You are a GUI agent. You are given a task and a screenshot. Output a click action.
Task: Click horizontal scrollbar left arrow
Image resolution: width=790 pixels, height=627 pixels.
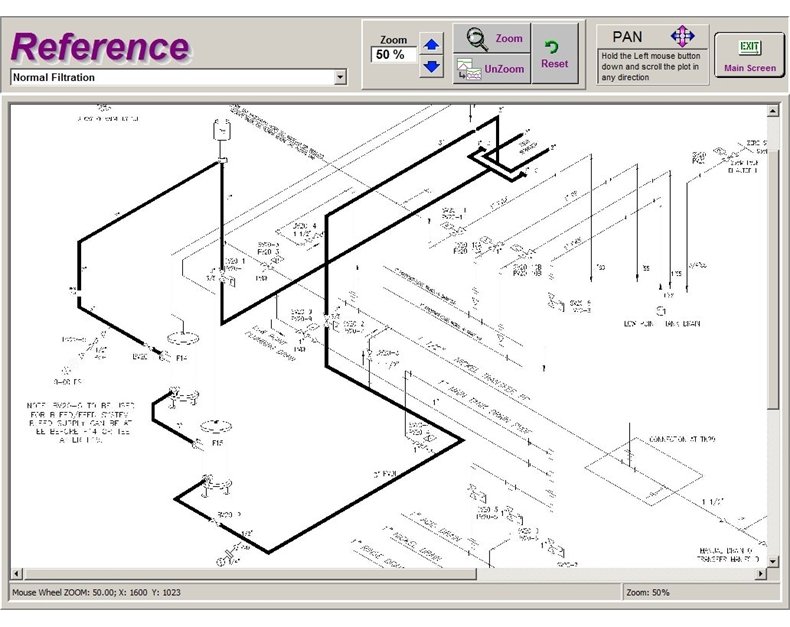18,573
